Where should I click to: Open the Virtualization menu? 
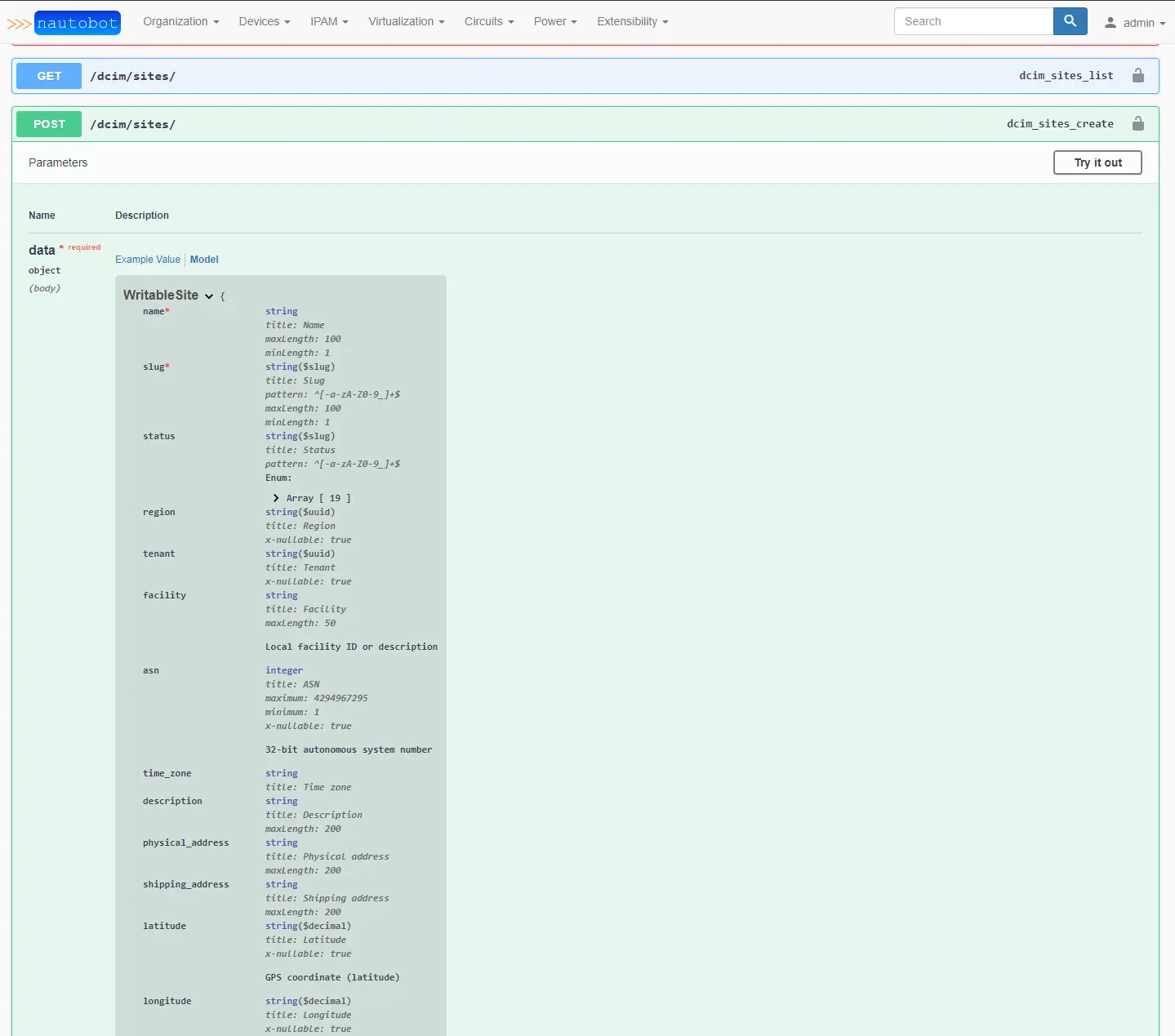click(x=406, y=21)
